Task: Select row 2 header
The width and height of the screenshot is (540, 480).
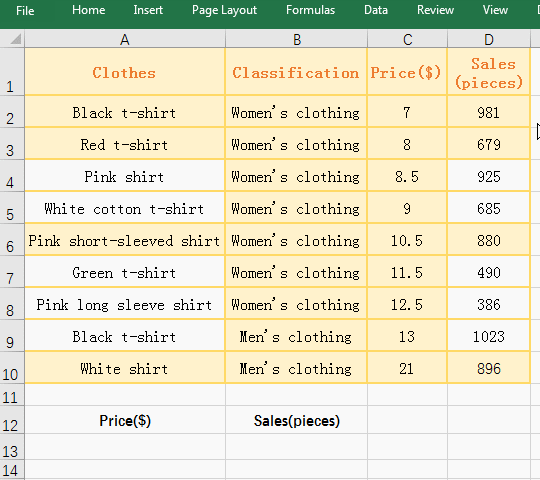Action: (12, 112)
